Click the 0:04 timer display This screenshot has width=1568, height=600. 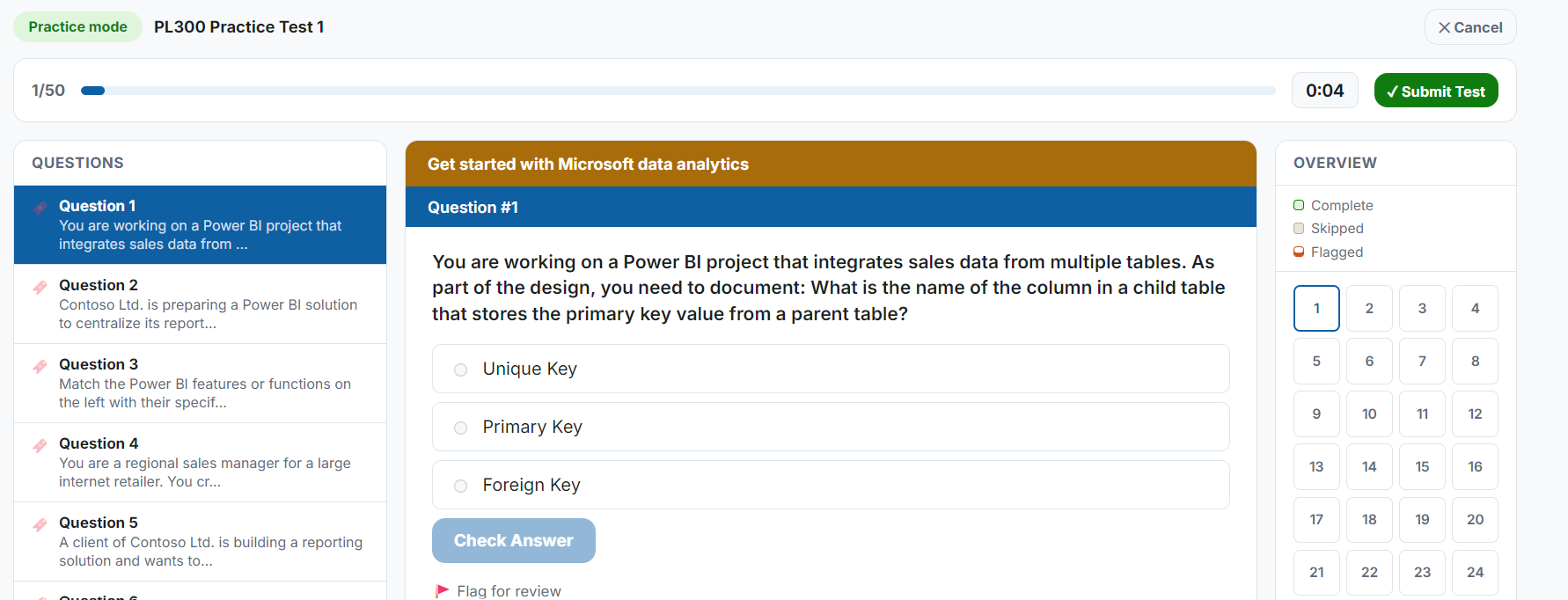(x=1325, y=91)
